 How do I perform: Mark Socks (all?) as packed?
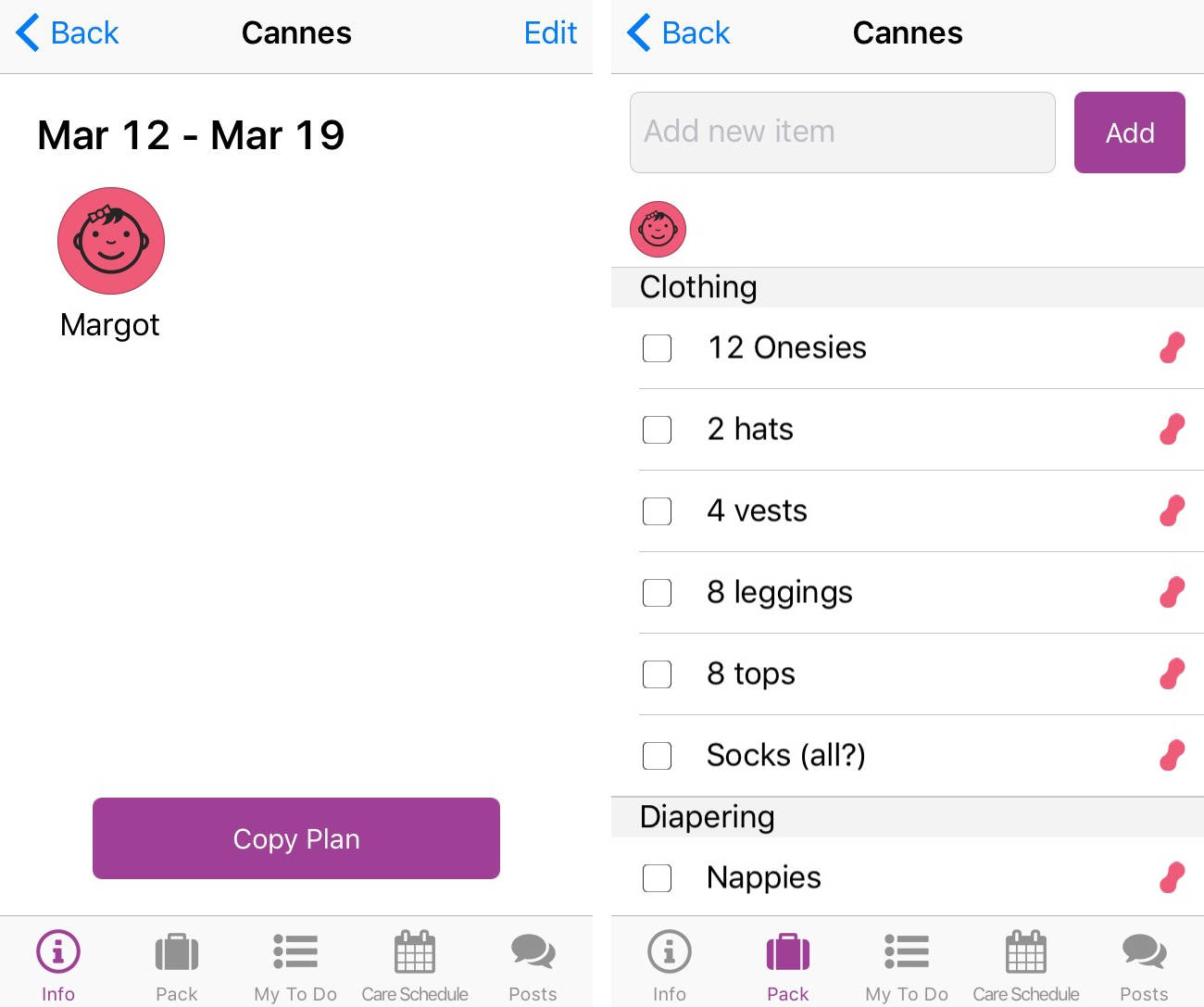(x=657, y=756)
